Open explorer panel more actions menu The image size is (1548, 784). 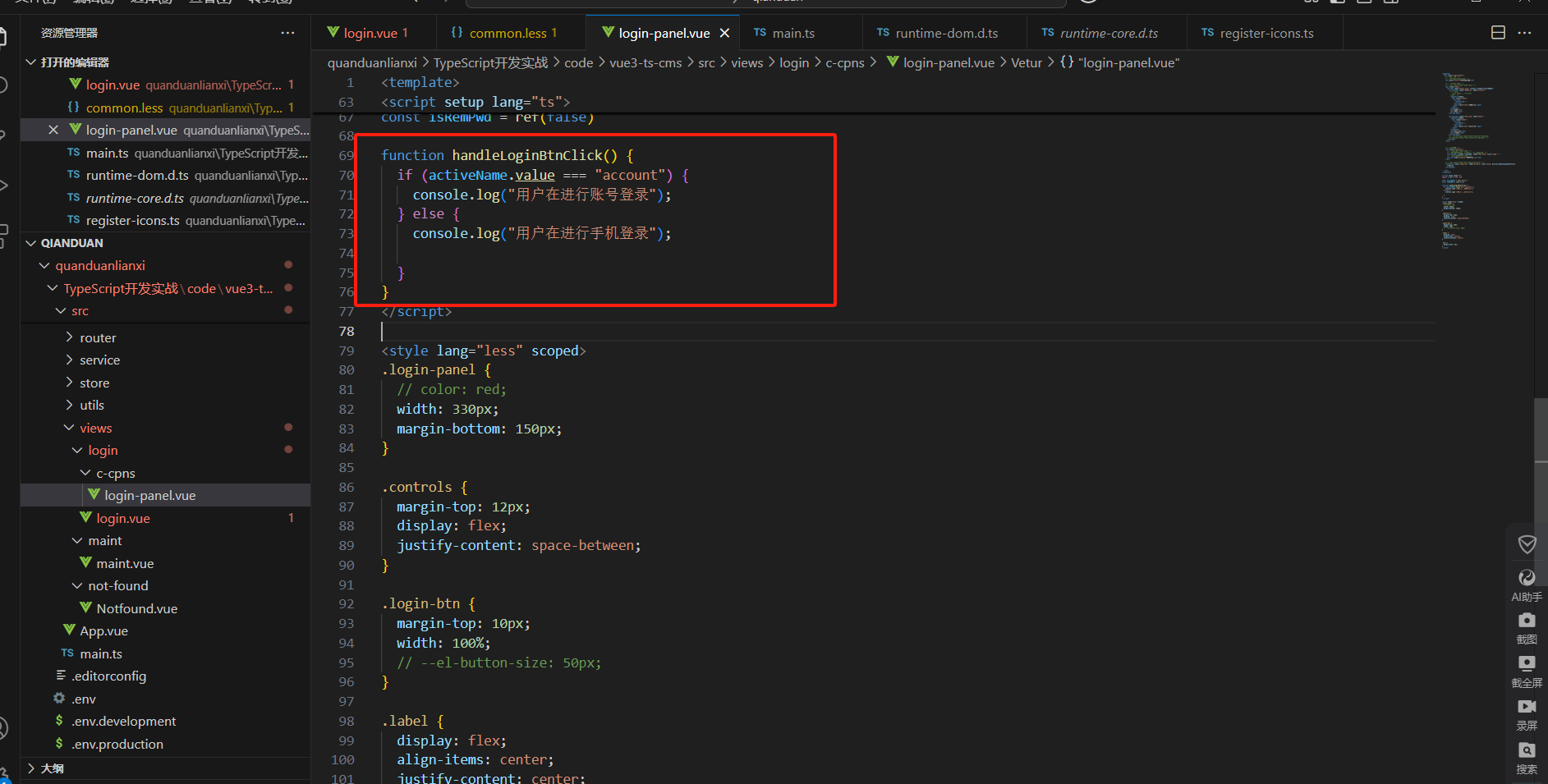(x=287, y=33)
